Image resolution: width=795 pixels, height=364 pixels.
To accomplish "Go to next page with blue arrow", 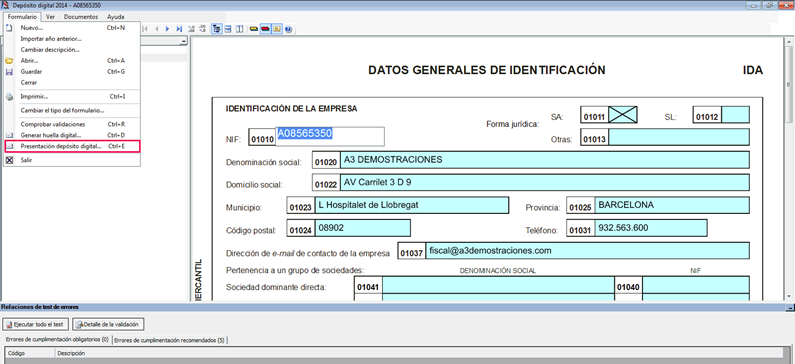I will pyautogui.click(x=167, y=29).
